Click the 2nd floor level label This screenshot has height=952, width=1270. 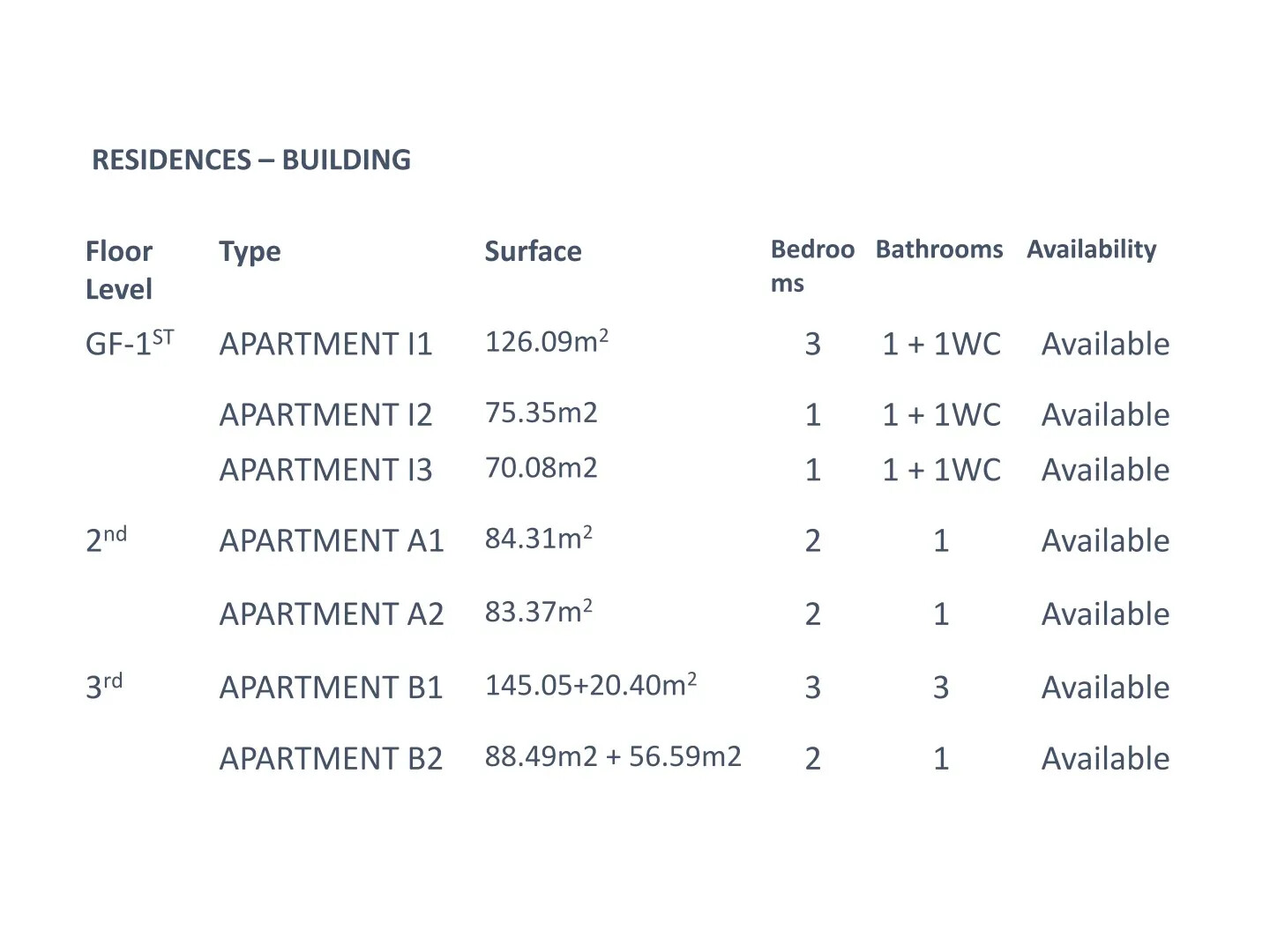click(106, 539)
